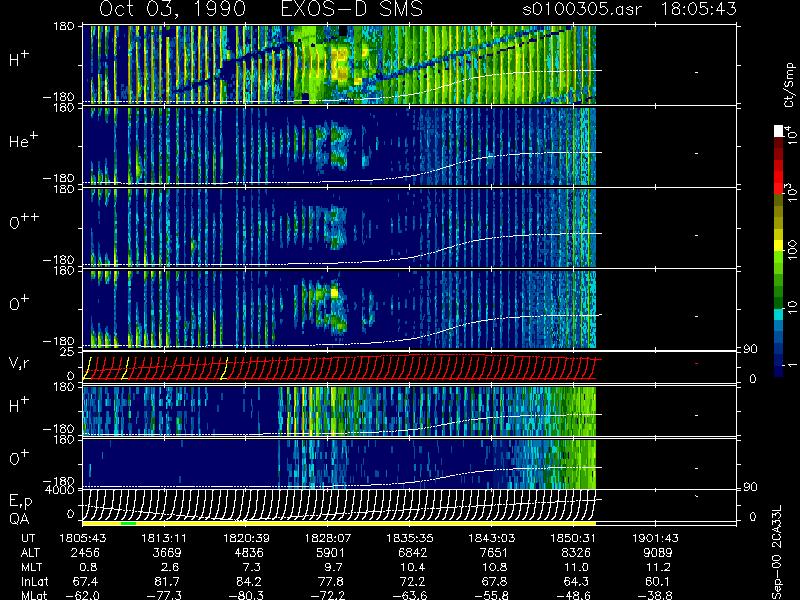
Task: Click the 'InLat' row header
Action: point(35,581)
